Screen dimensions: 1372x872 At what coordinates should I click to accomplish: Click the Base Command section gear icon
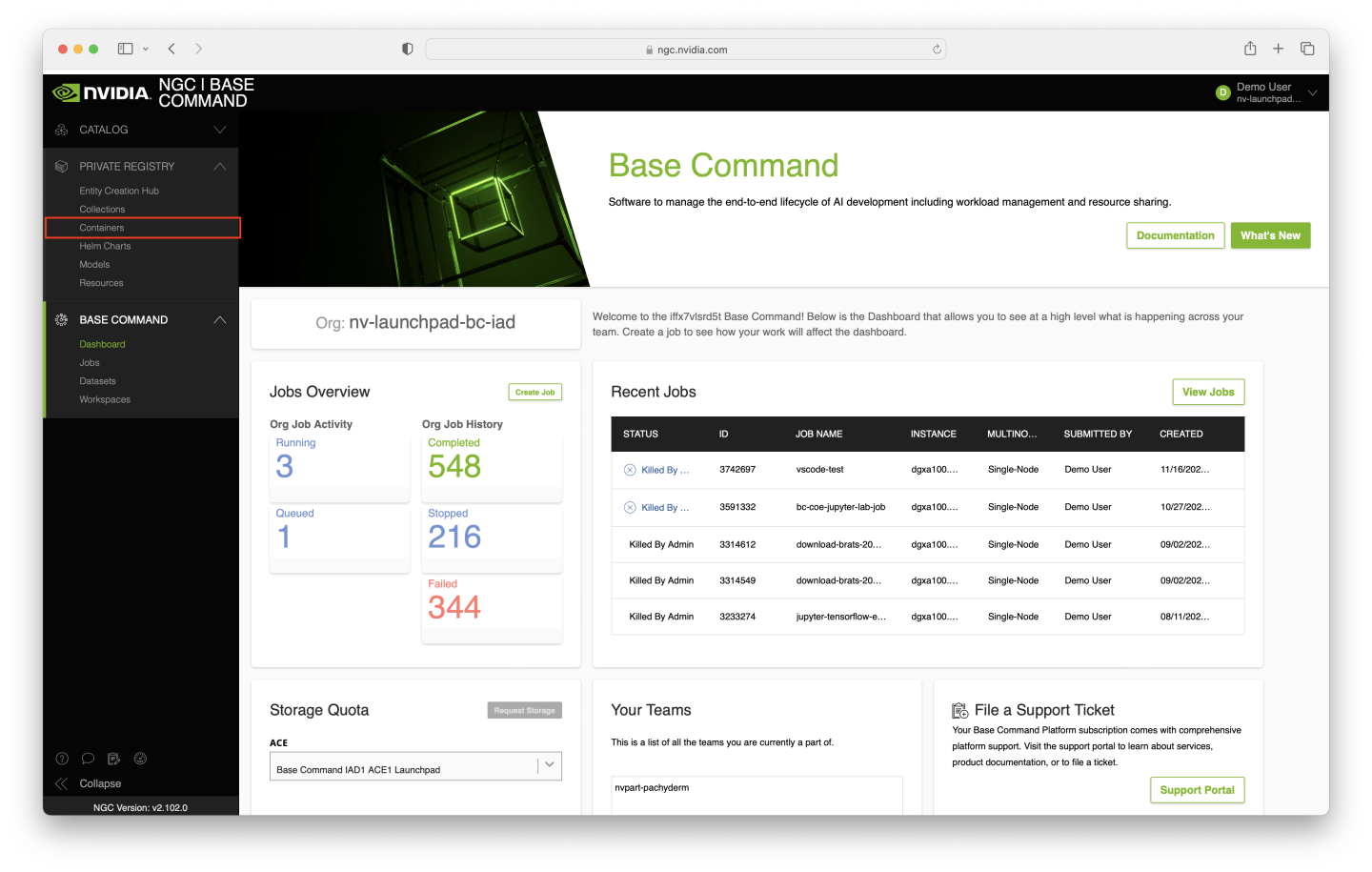point(62,319)
